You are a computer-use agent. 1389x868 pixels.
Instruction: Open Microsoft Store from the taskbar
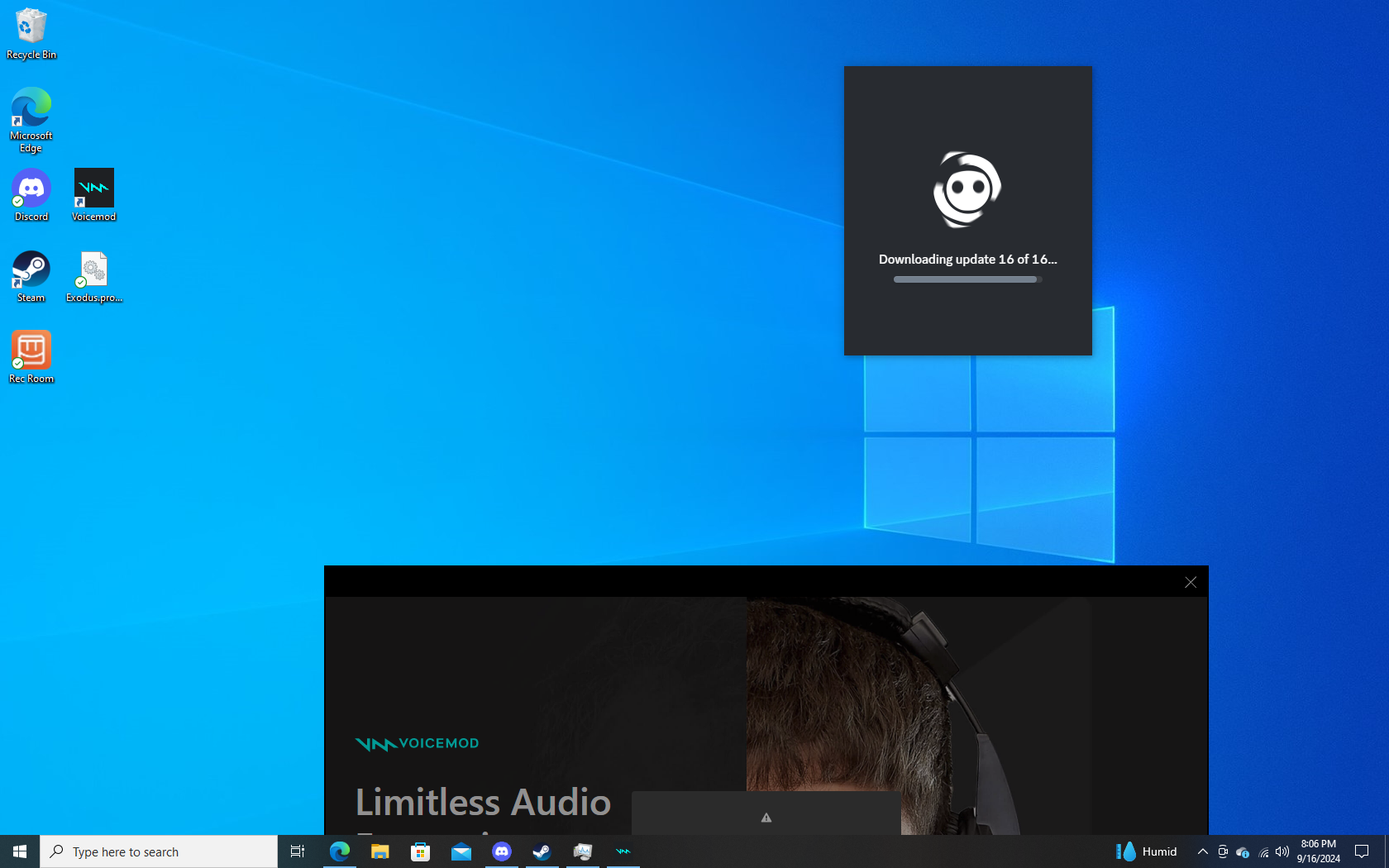[420, 851]
